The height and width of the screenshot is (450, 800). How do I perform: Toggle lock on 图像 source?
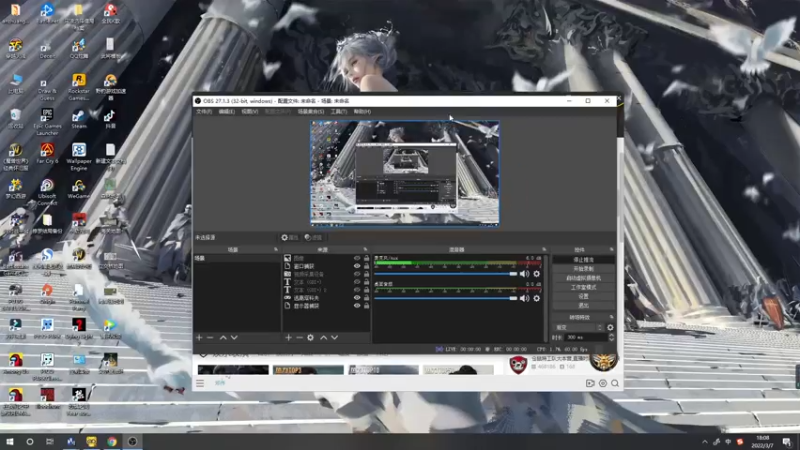coord(366,258)
